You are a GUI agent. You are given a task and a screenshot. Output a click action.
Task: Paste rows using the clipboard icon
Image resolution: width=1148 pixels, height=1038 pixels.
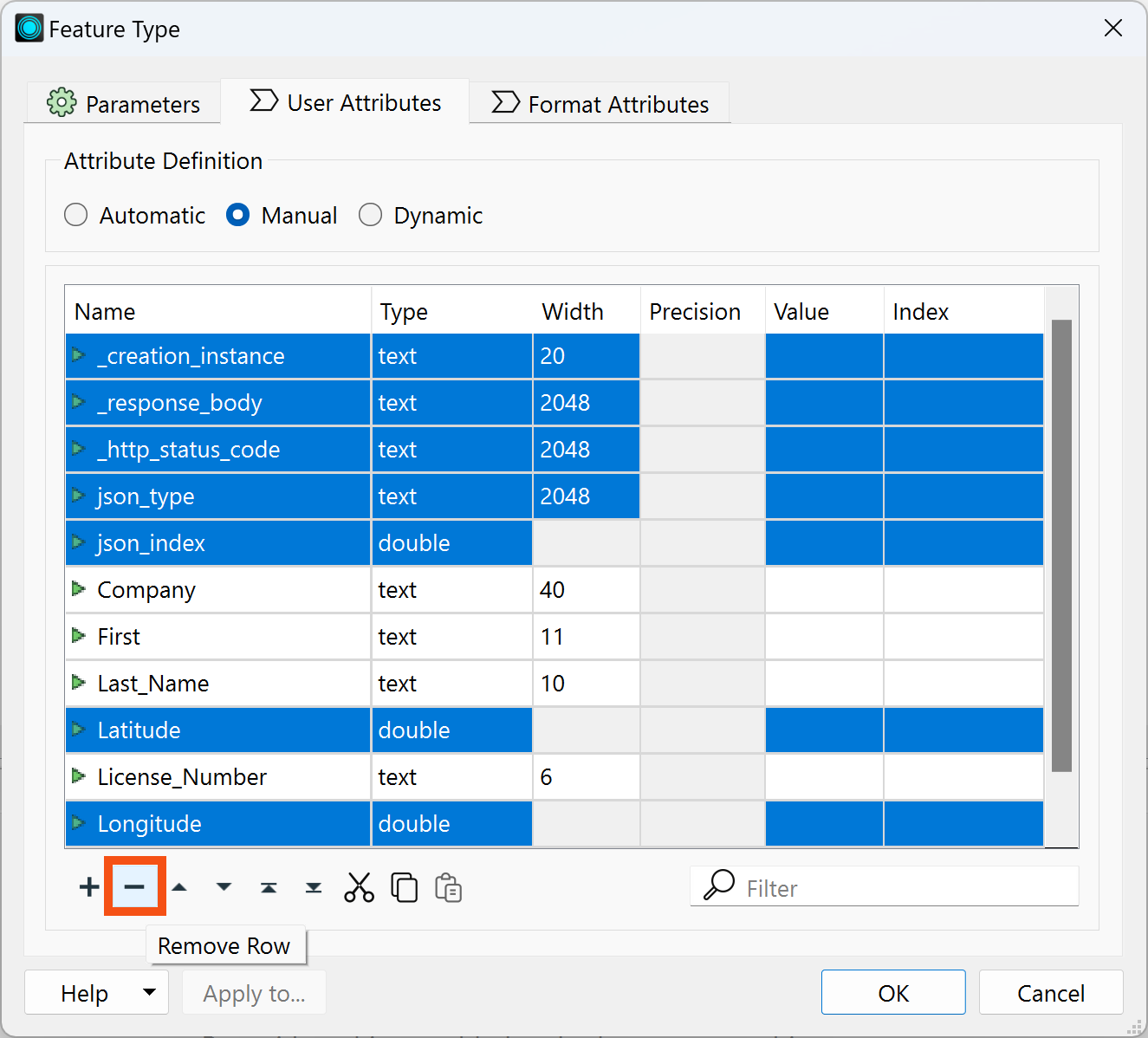tap(448, 886)
